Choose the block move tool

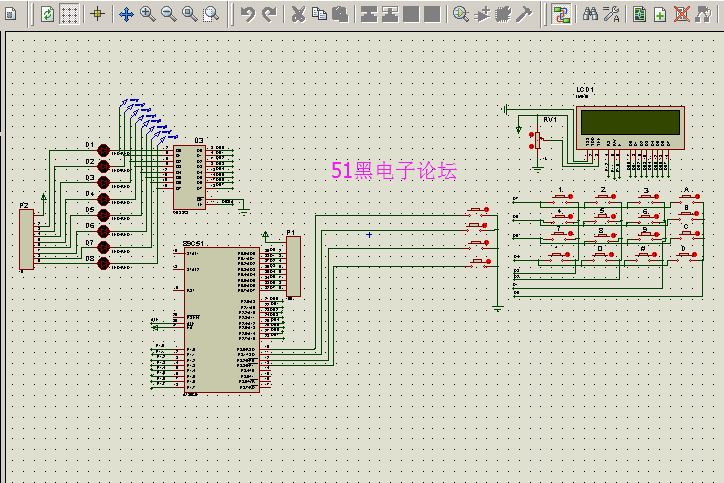coord(390,14)
